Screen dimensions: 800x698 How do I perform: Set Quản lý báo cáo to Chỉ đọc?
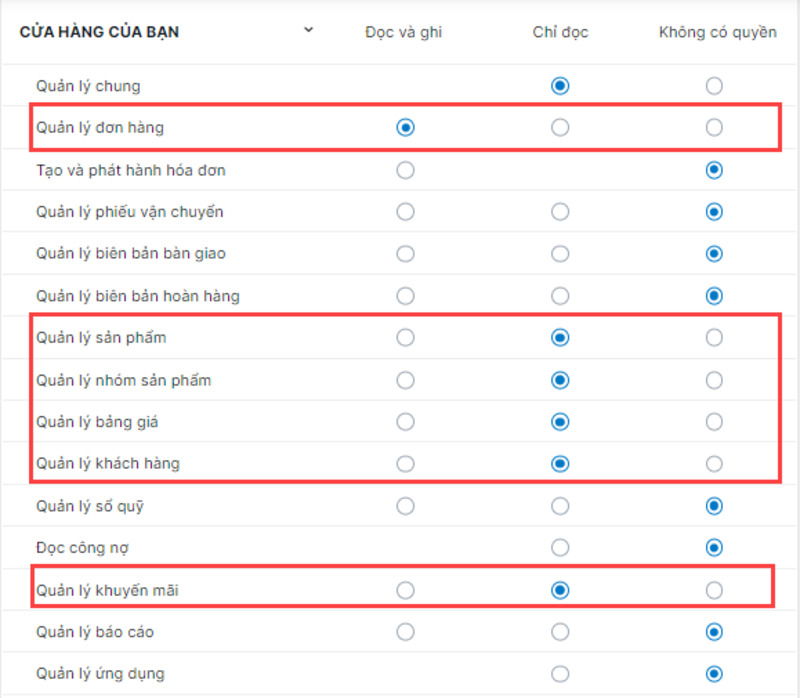(x=562, y=631)
